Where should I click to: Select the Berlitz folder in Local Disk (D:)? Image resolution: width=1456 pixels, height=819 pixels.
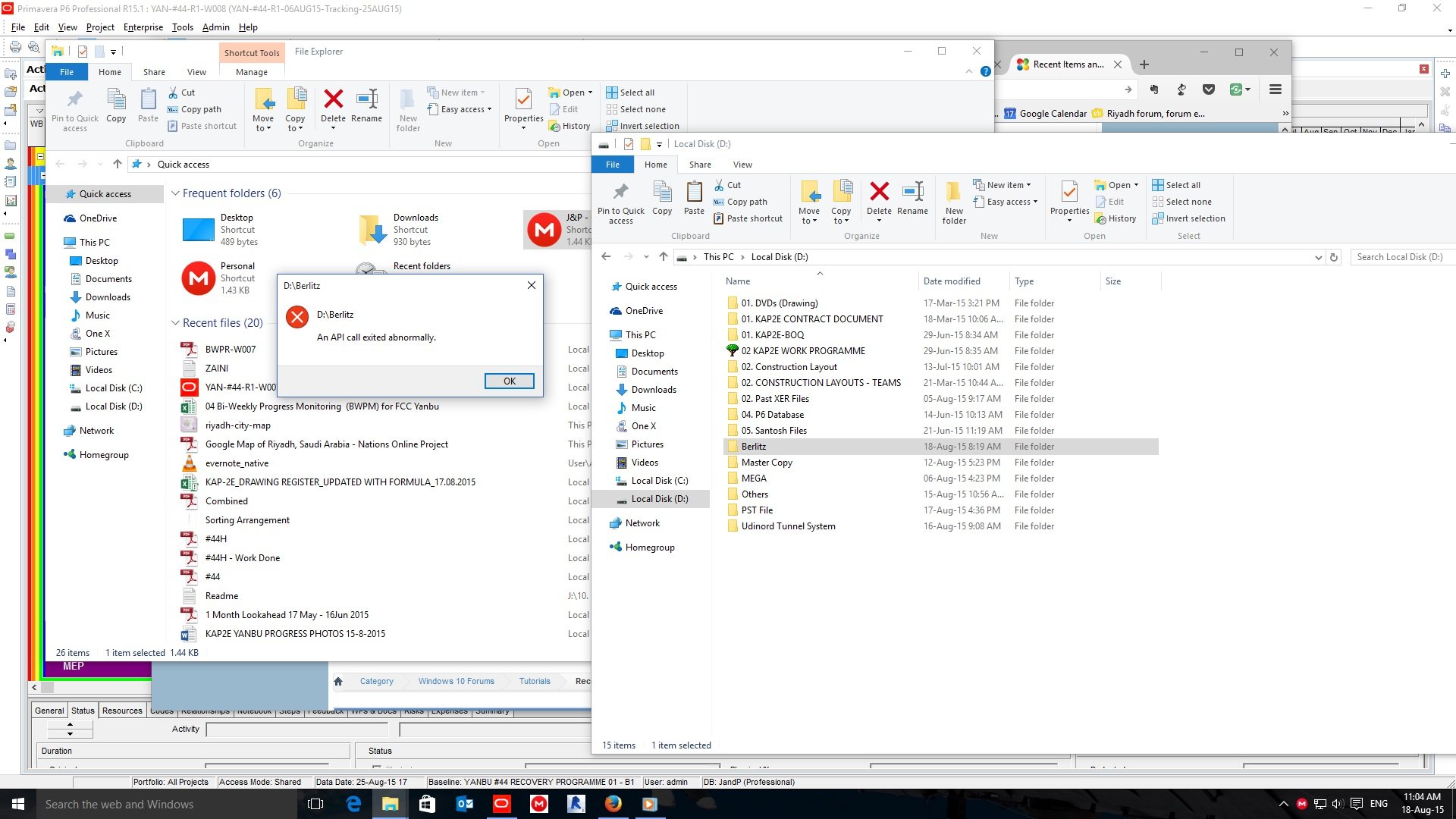[940, 447]
